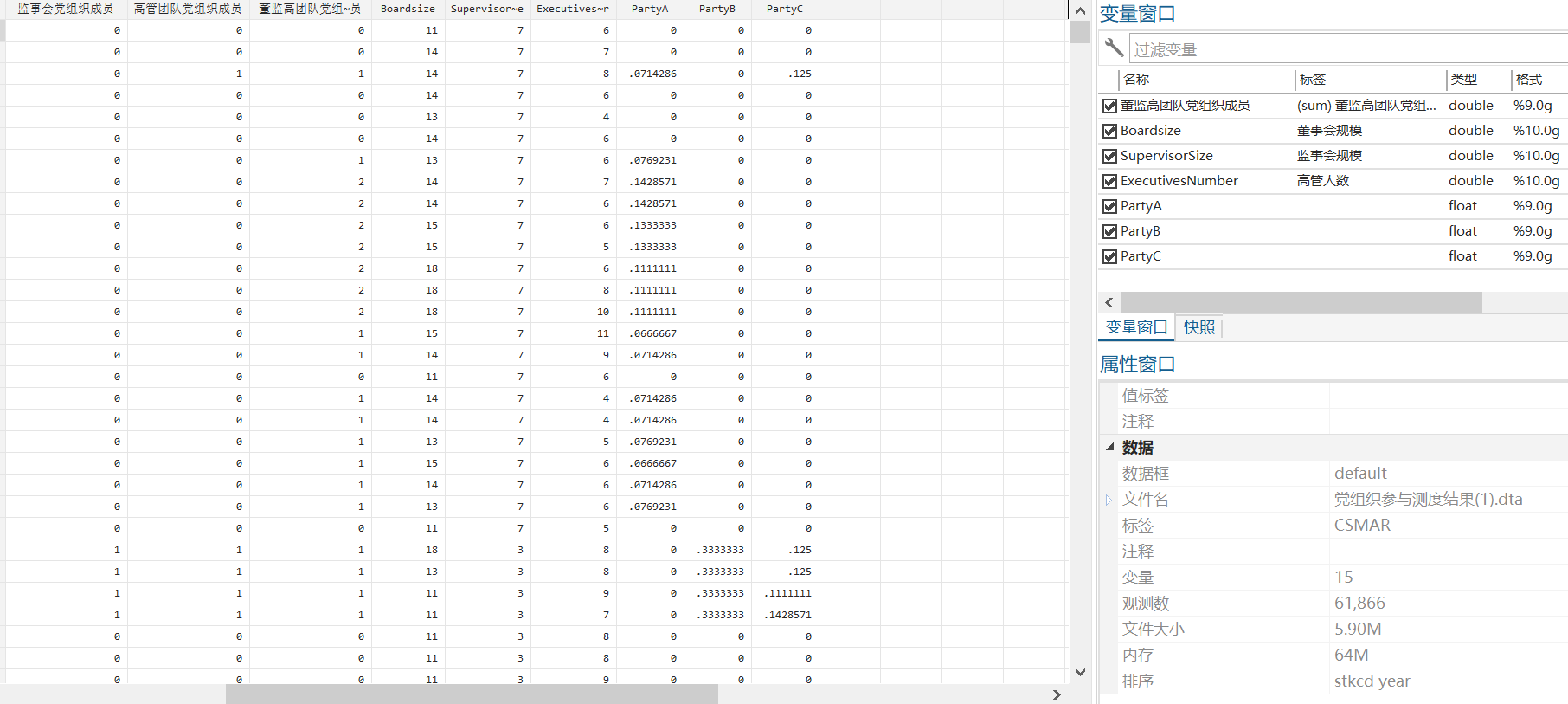Click the 类型 column header in the variables list
This screenshot has height=704, width=1568.
click(x=1463, y=80)
